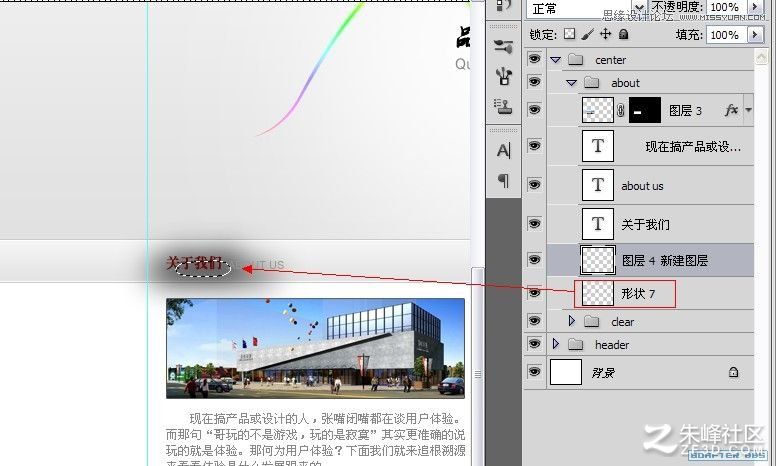Click the 填充 100% field
Viewport: 776px width, 466px height.
point(727,35)
